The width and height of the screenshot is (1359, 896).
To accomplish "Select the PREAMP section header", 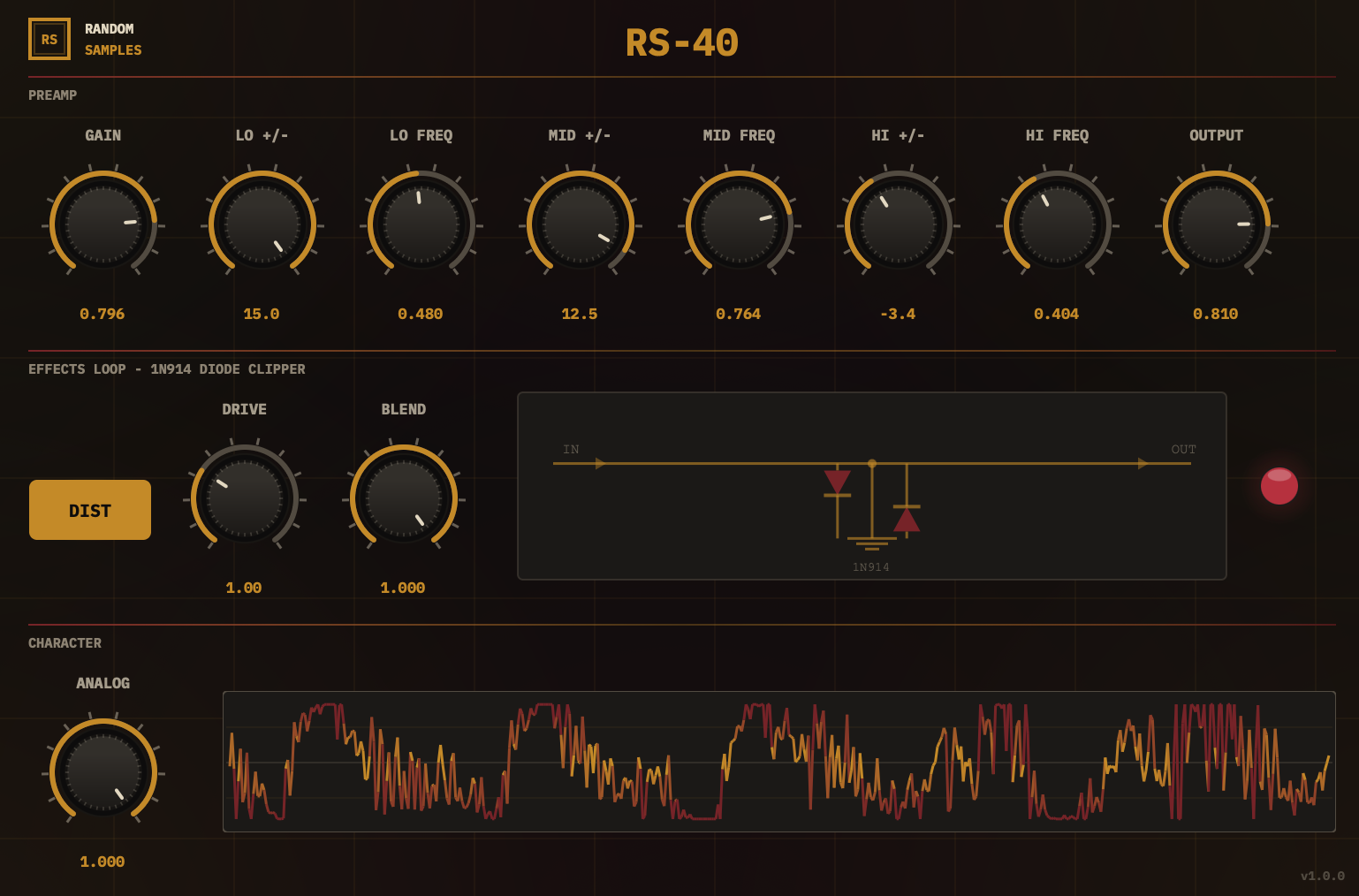I will click(51, 95).
